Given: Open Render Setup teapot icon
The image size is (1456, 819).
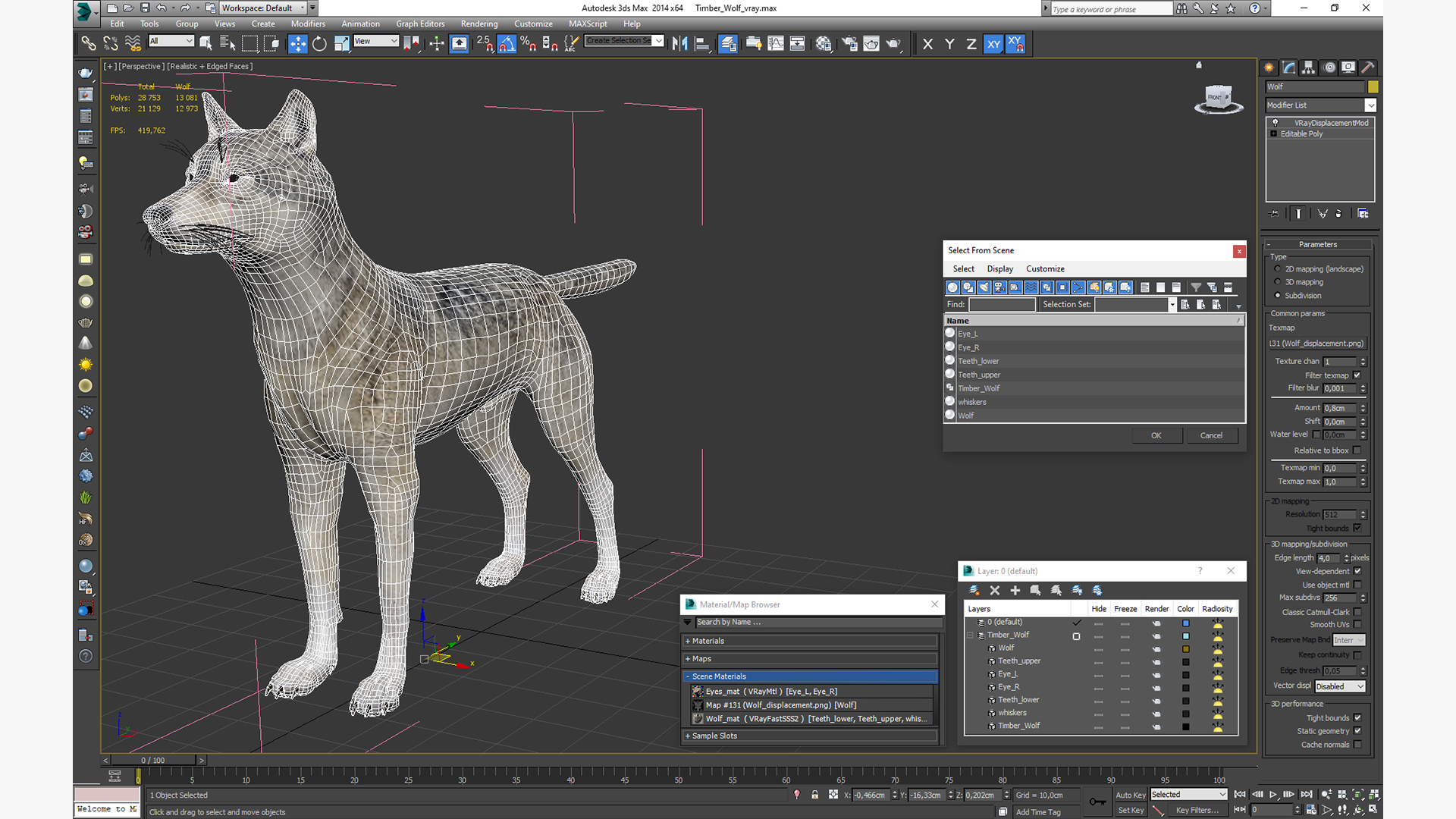Looking at the screenshot, I should tap(849, 44).
